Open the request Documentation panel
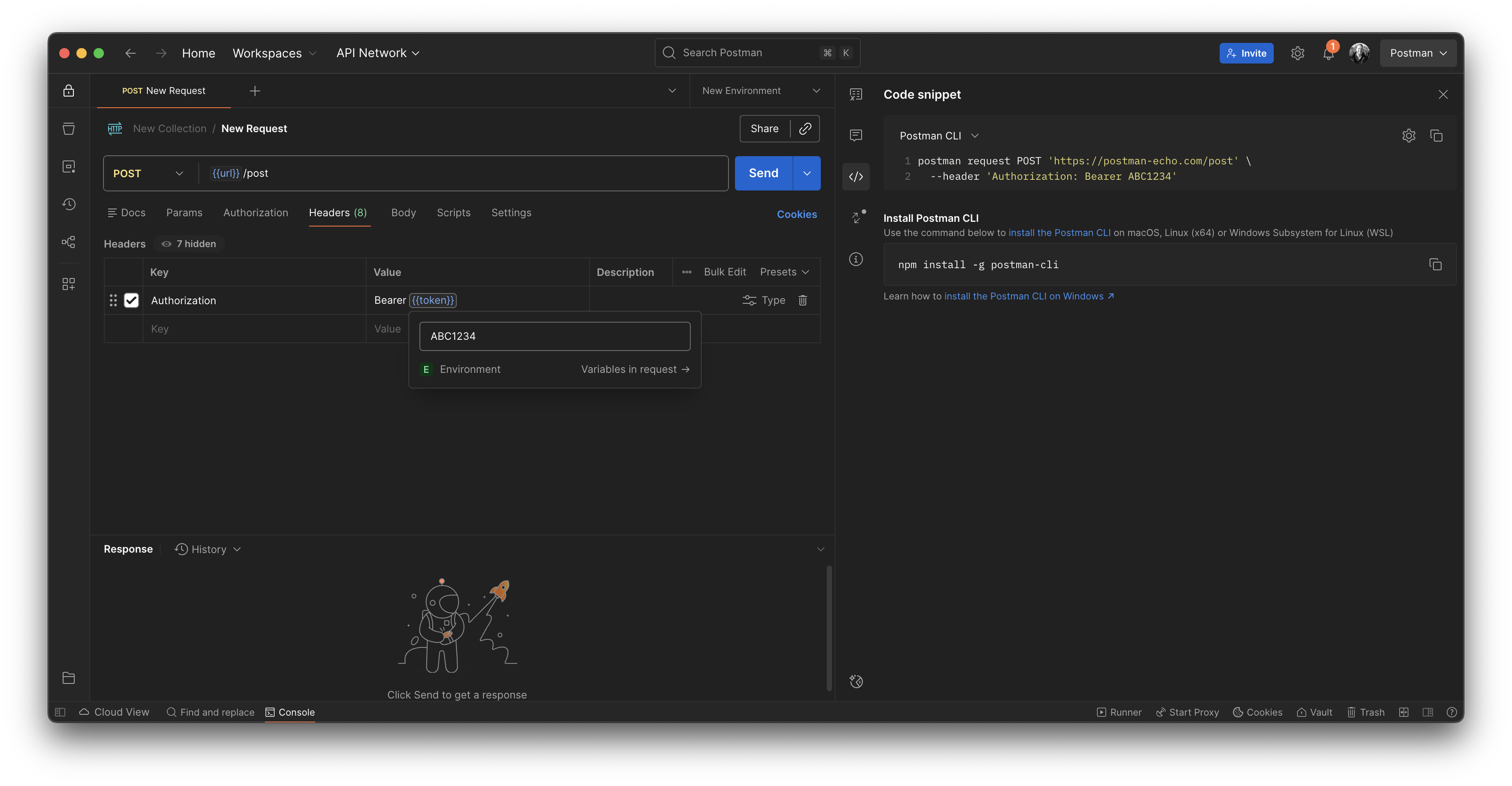The width and height of the screenshot is (1512, 786). click(856, 94)
